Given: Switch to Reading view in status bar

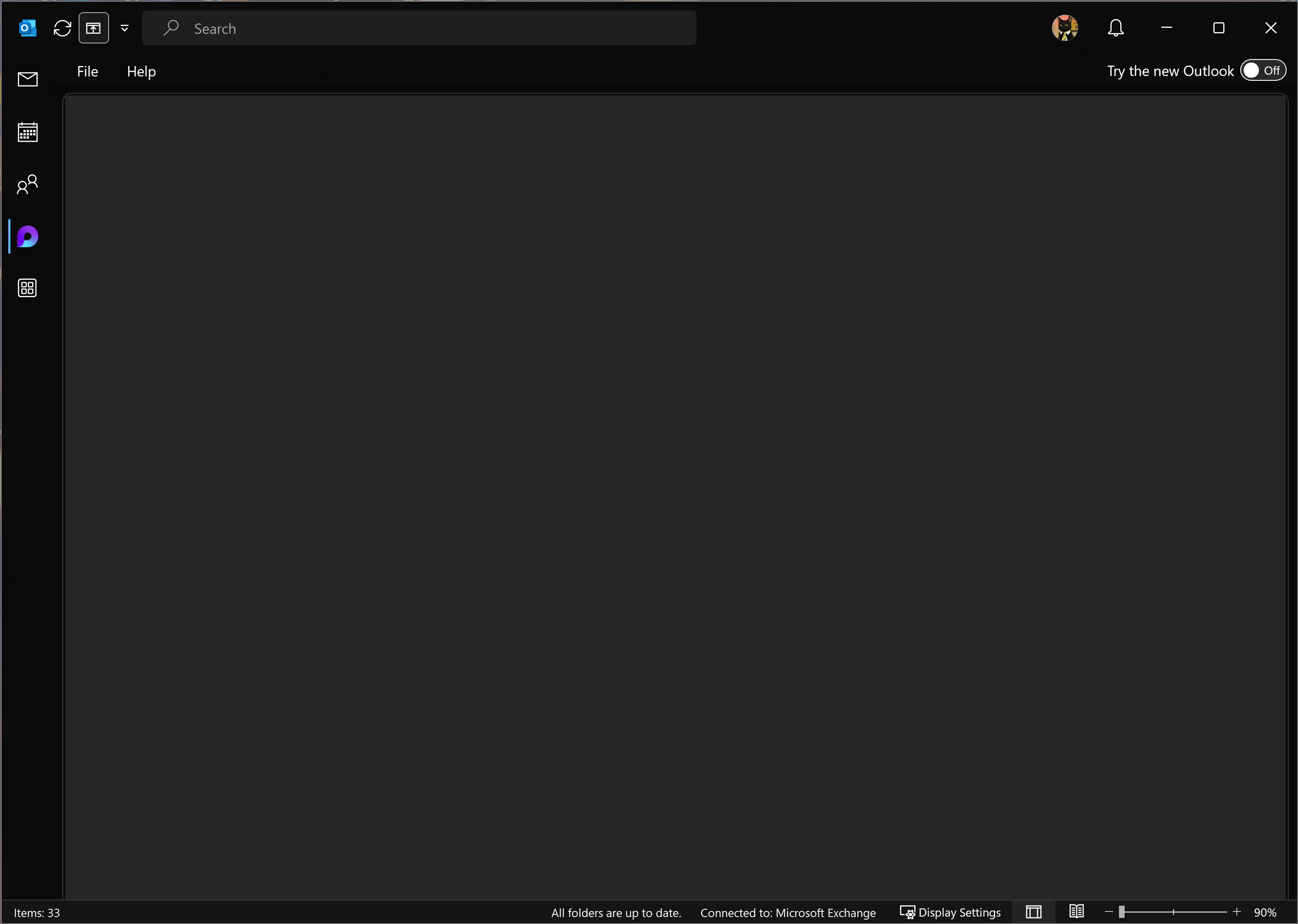Looking at the screenshot, I should tap(1076, 911).
